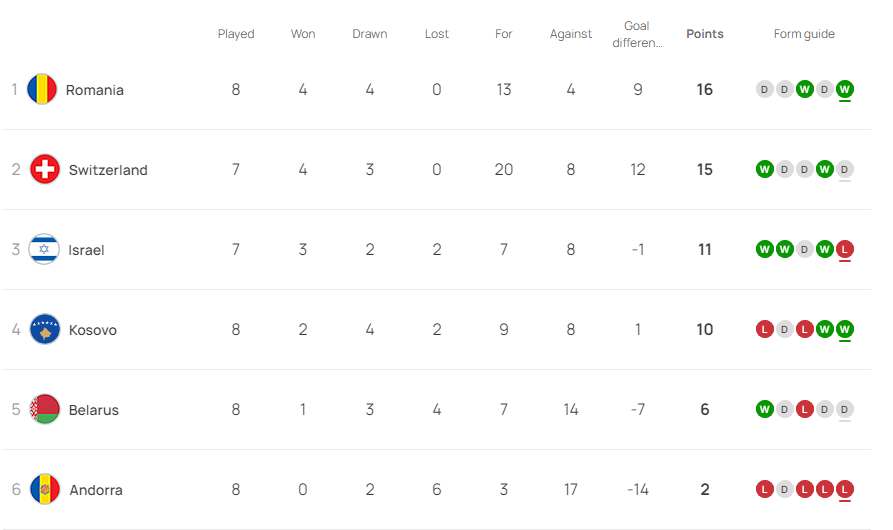Select Kosovo's latest underlined win badge
893x530 pixels.
tap(845, 330)
